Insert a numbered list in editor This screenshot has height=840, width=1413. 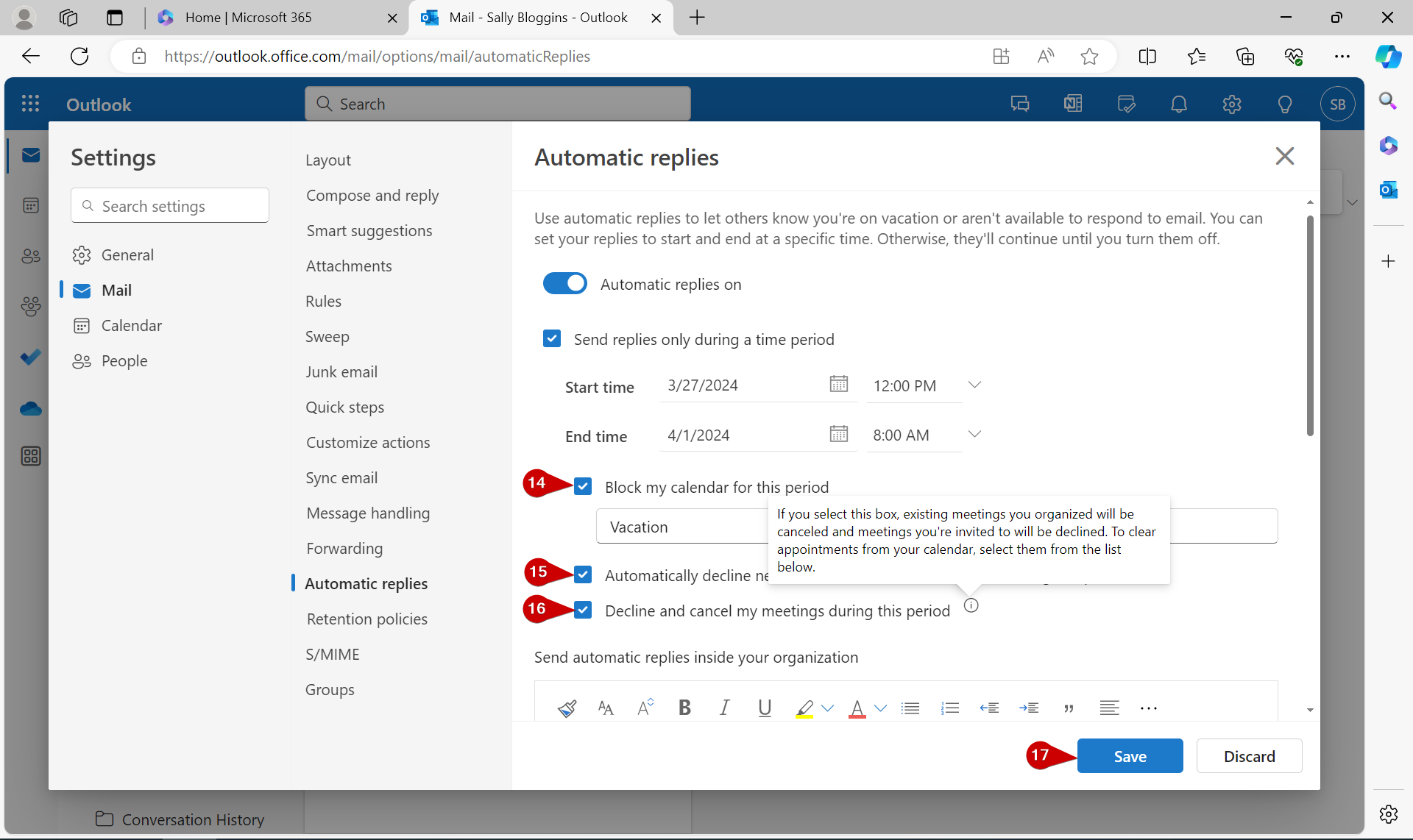950,708
